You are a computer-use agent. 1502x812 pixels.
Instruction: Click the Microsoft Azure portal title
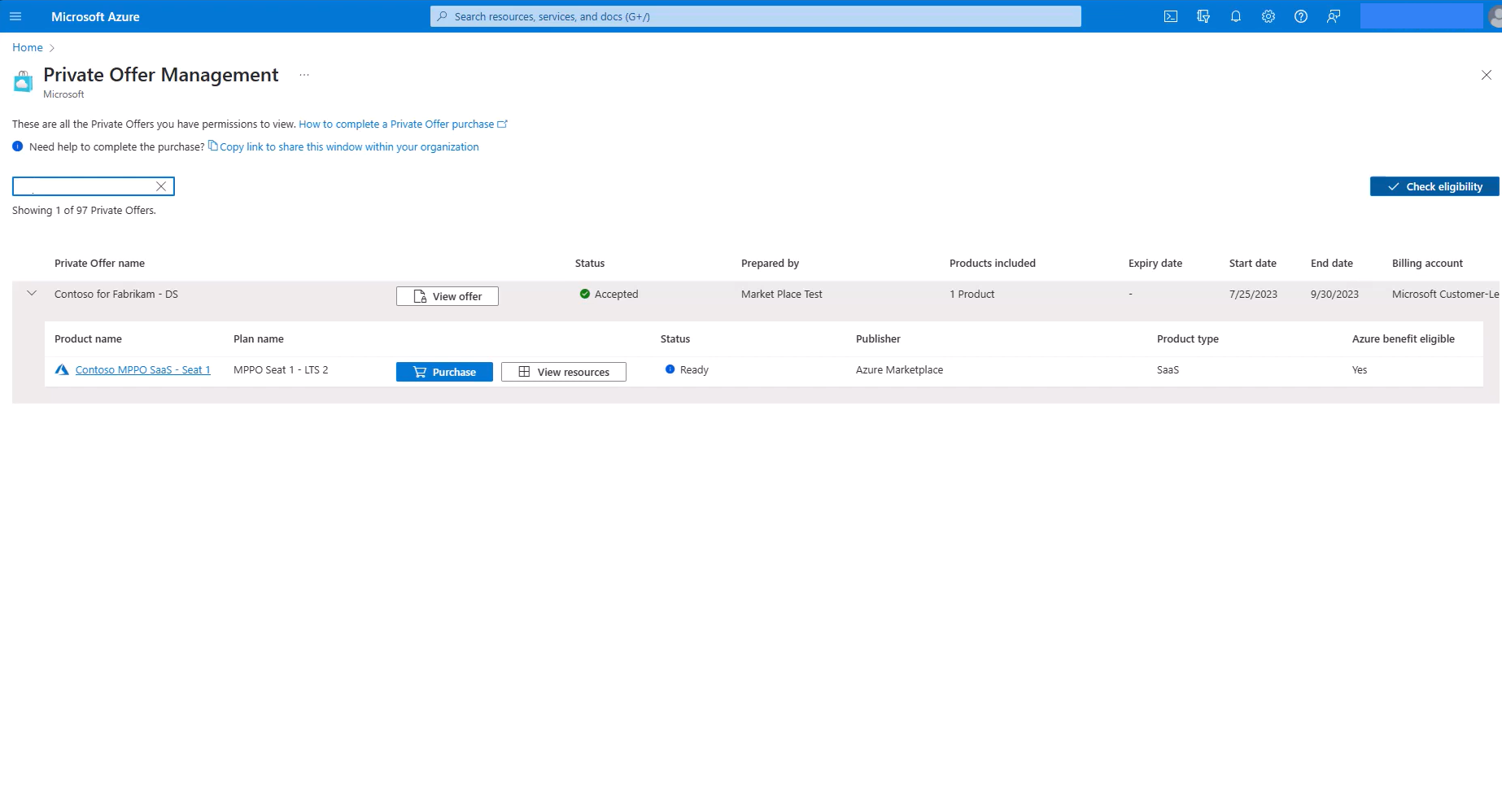tap(95, 16)
